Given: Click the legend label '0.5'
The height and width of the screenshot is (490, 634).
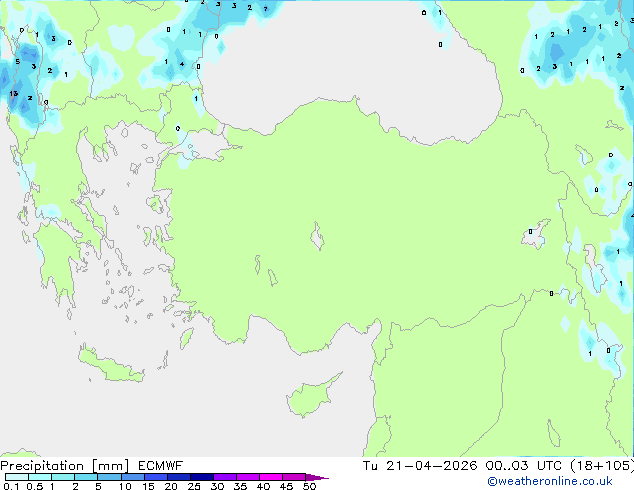Looking at the screenshot, I should (x=35, y=486).
